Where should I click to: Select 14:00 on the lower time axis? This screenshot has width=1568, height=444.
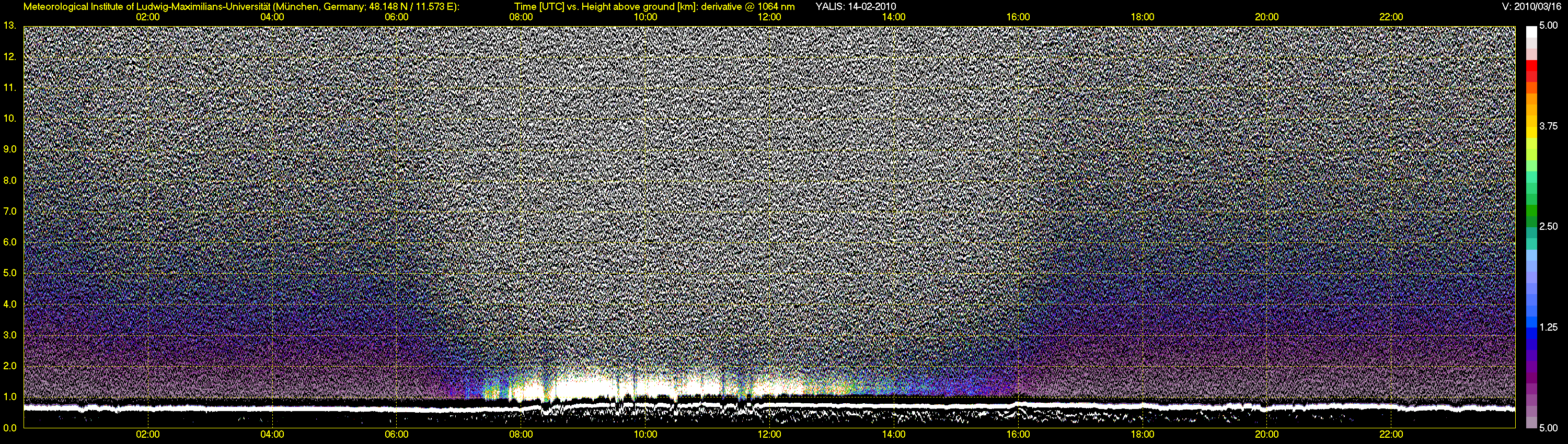coord(894,435)
